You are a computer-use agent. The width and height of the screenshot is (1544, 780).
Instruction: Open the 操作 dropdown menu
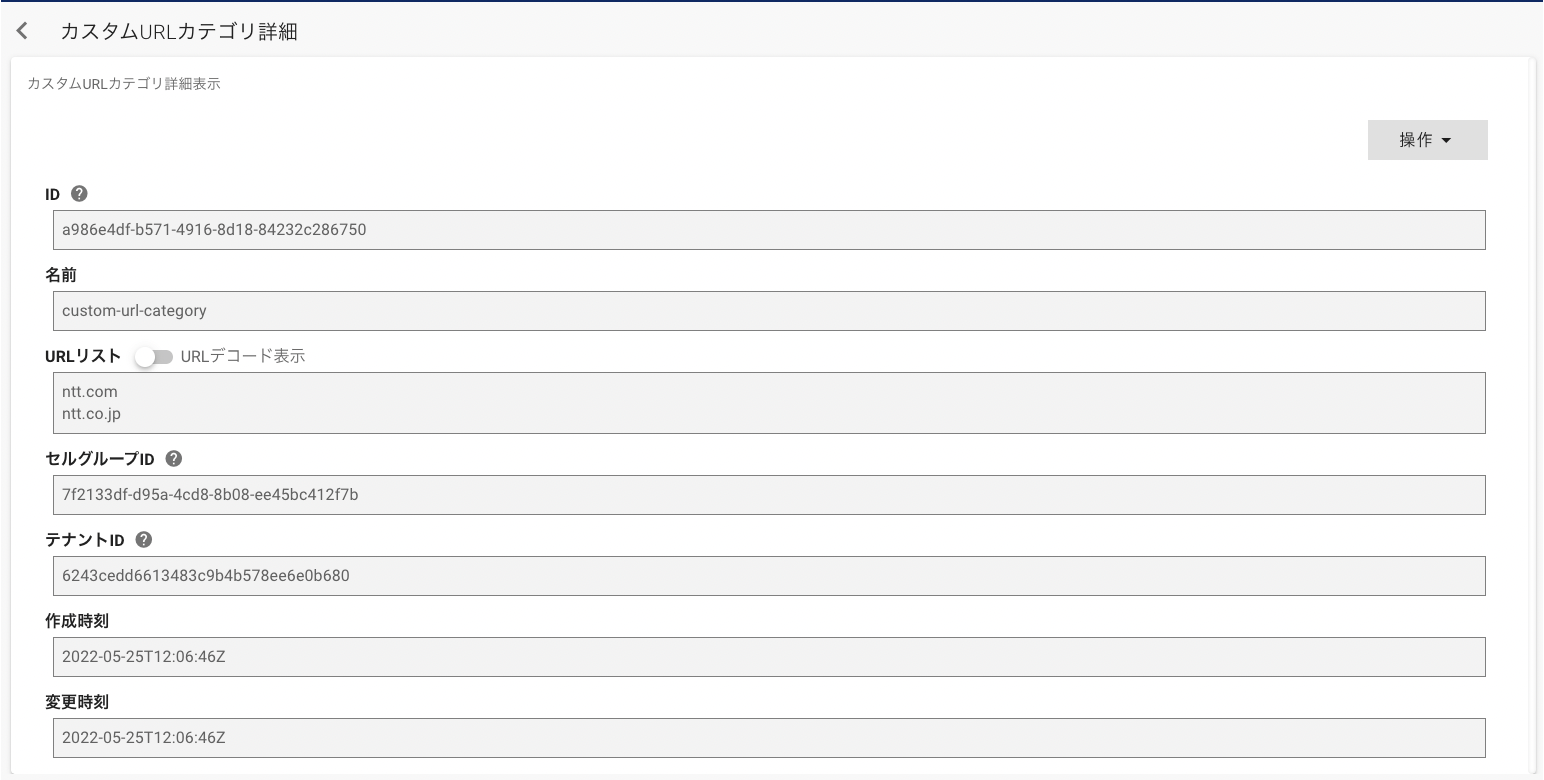(x=1427, y=140)
